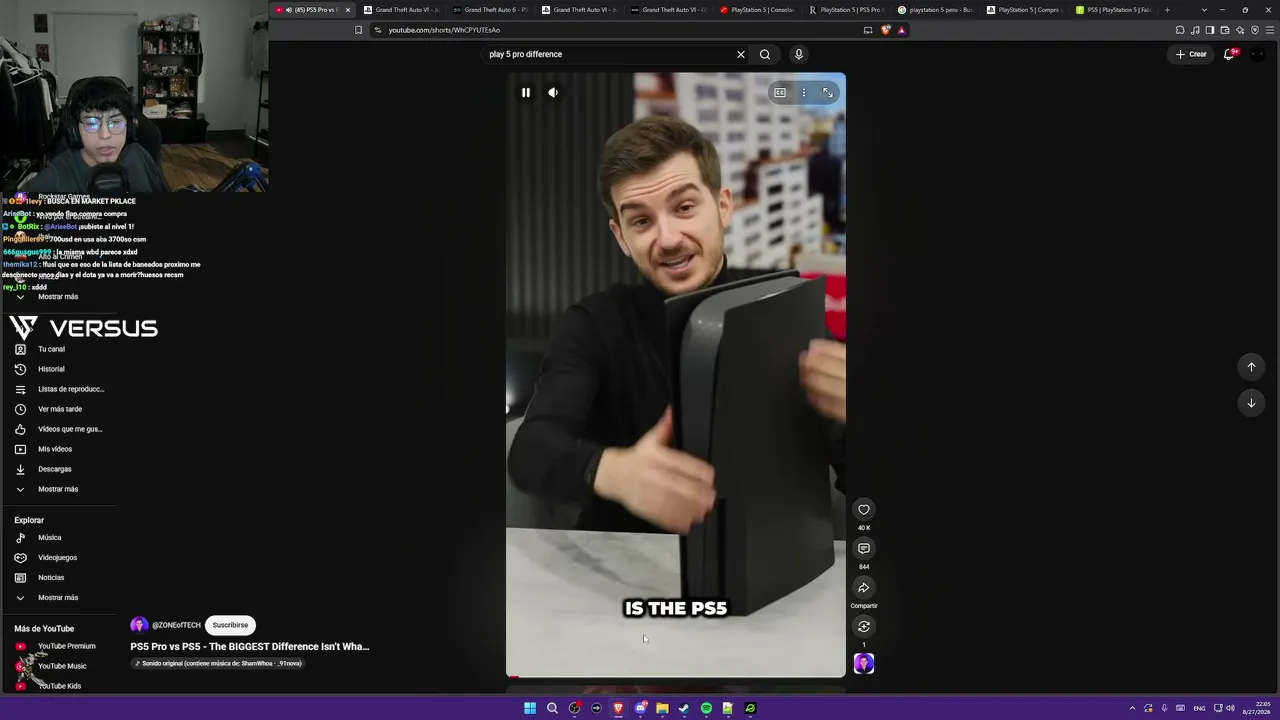Viewport: 1280px width, 720px height.
Task: Open Discord from the taskbar
Action: 641,709
